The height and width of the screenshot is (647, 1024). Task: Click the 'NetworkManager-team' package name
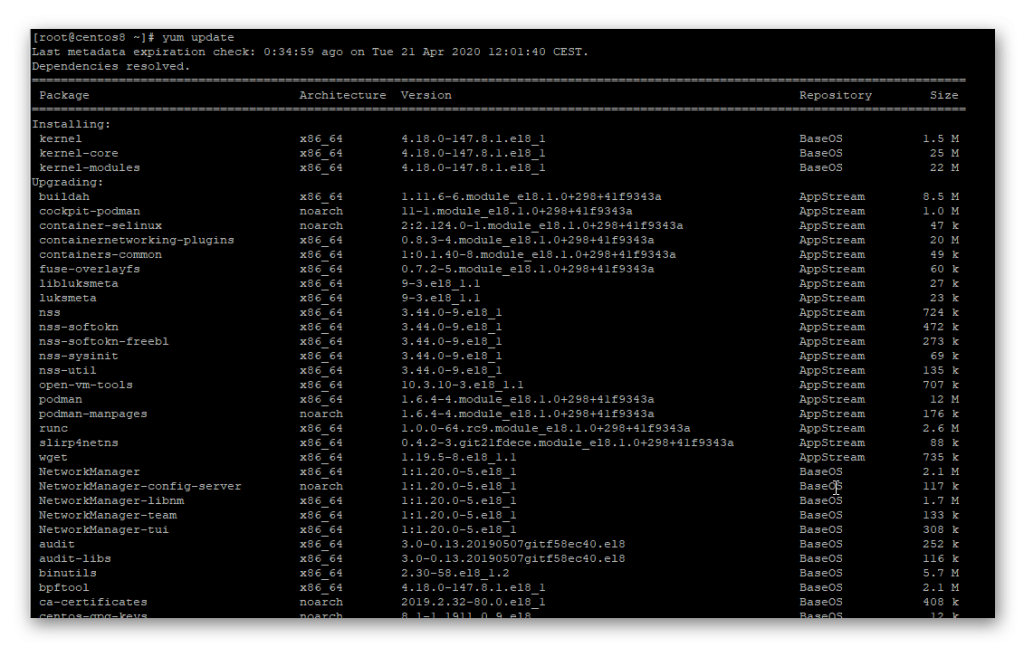pos(108,515)
